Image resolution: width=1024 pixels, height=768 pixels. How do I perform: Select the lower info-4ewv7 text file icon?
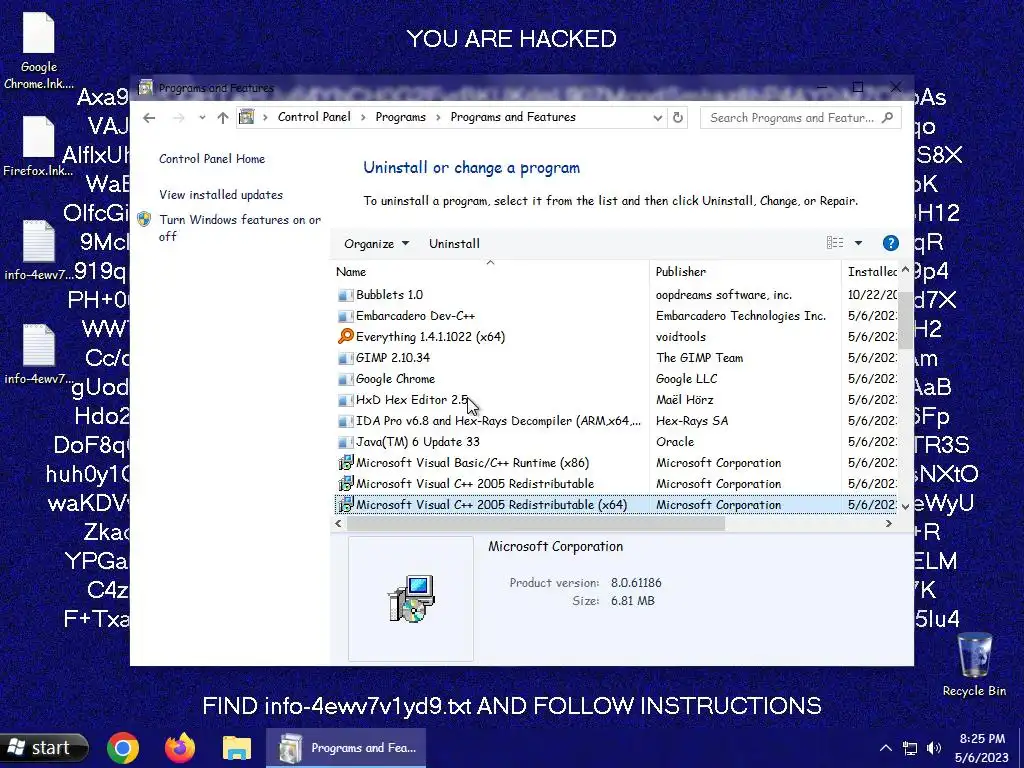point(39,345)
